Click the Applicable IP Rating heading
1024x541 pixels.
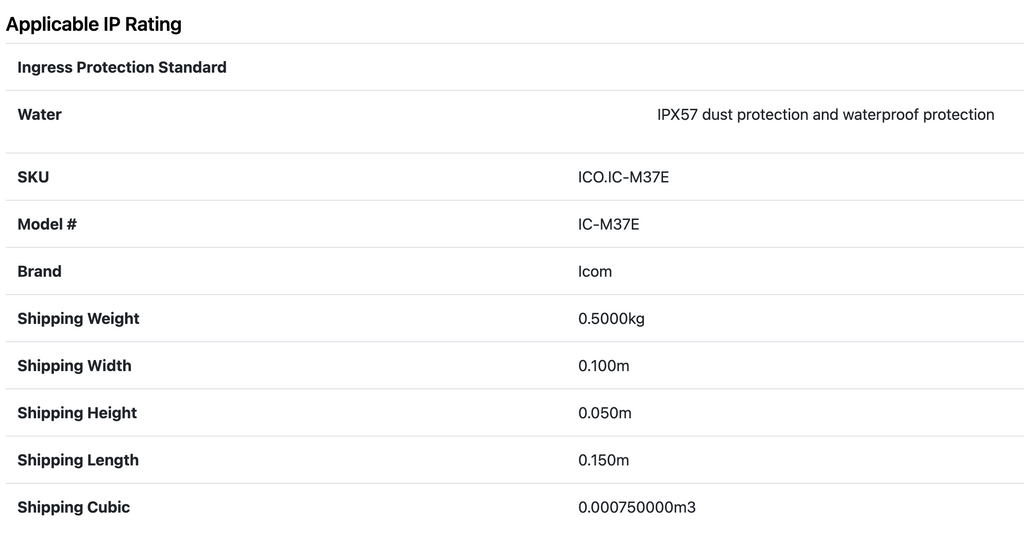94,24
